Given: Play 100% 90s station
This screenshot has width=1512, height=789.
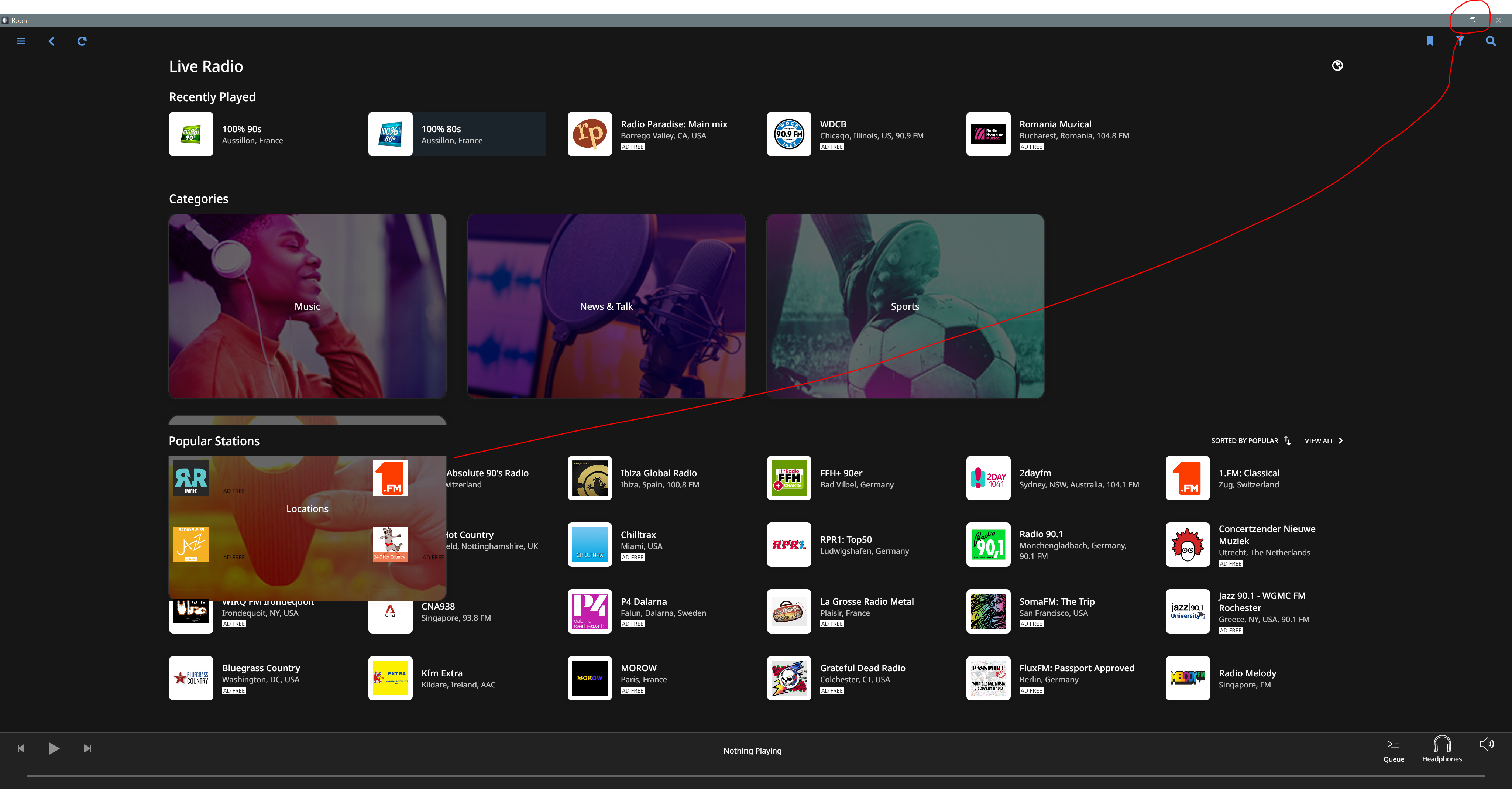Looking at the screenshot, I should (257, 134).
